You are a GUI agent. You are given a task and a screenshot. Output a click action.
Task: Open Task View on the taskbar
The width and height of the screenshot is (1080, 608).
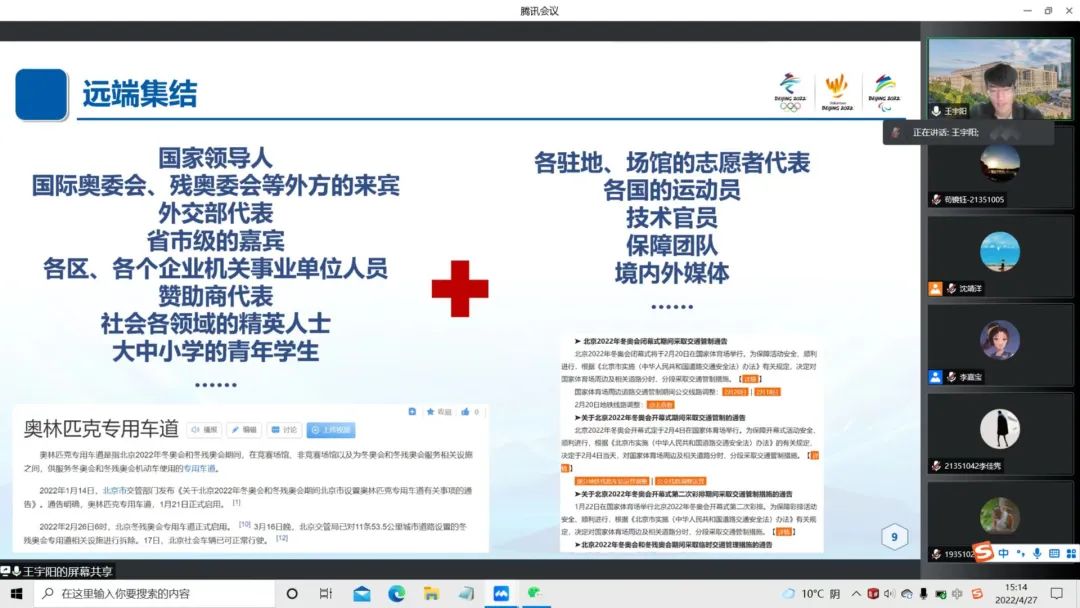point(326,593)
